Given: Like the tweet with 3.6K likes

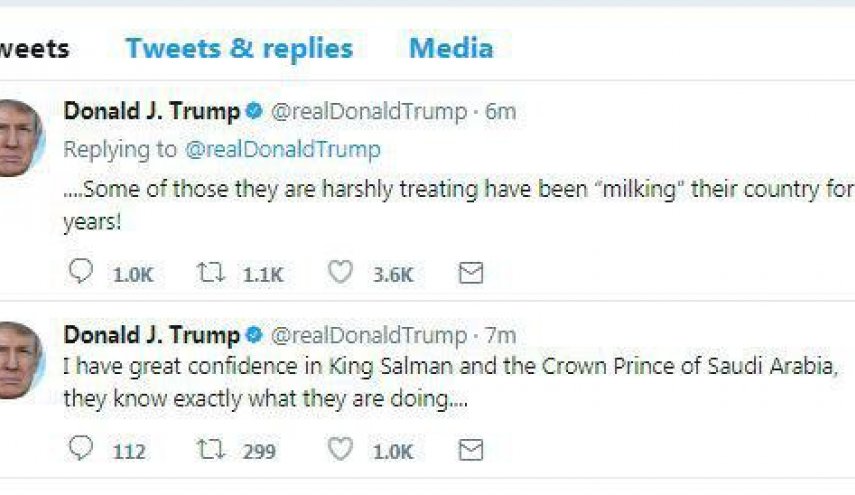Looking at the screenshot, I should click(x=340, y=271).
